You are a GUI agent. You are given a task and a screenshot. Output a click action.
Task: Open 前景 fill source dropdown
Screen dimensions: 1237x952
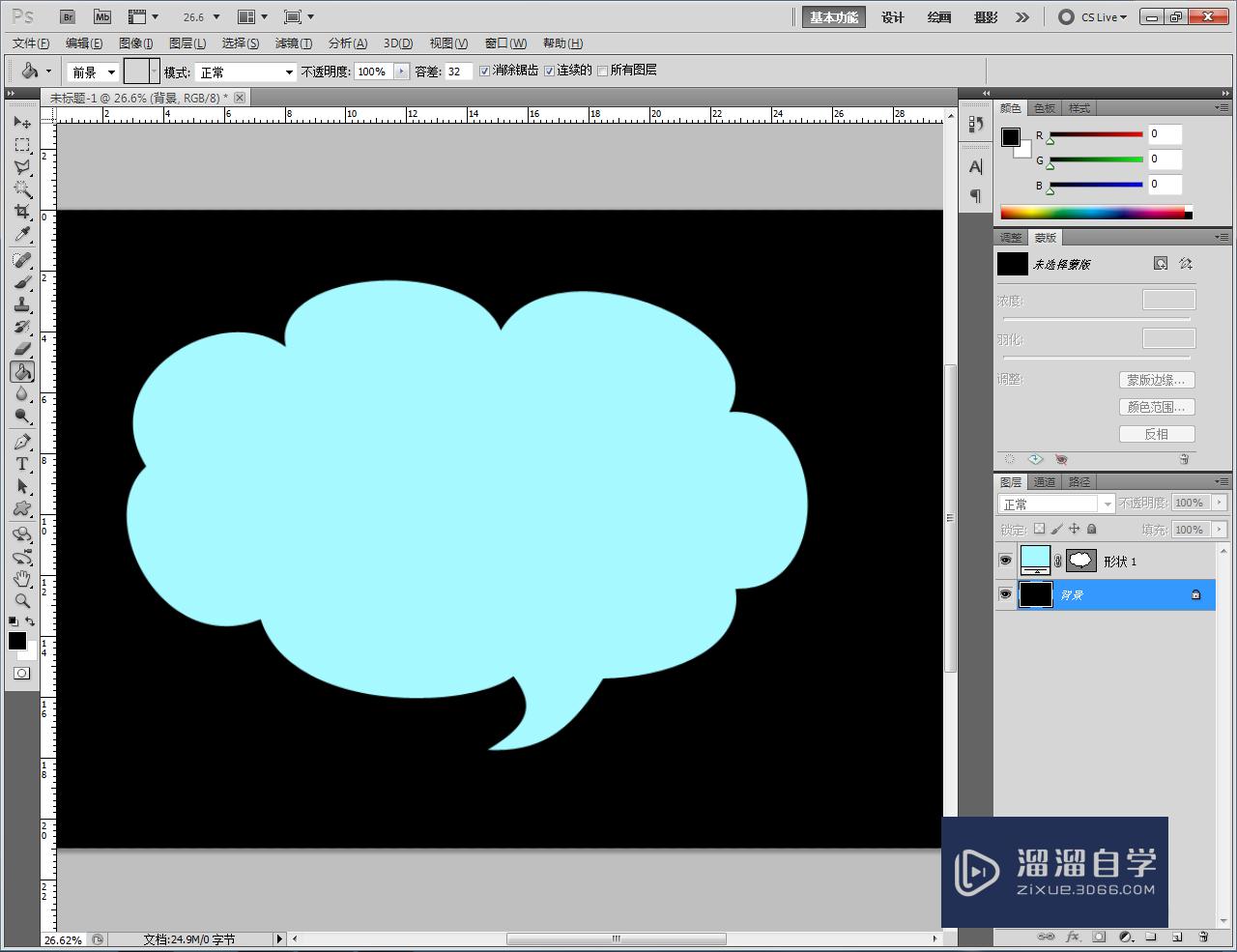tap(93, 72)
